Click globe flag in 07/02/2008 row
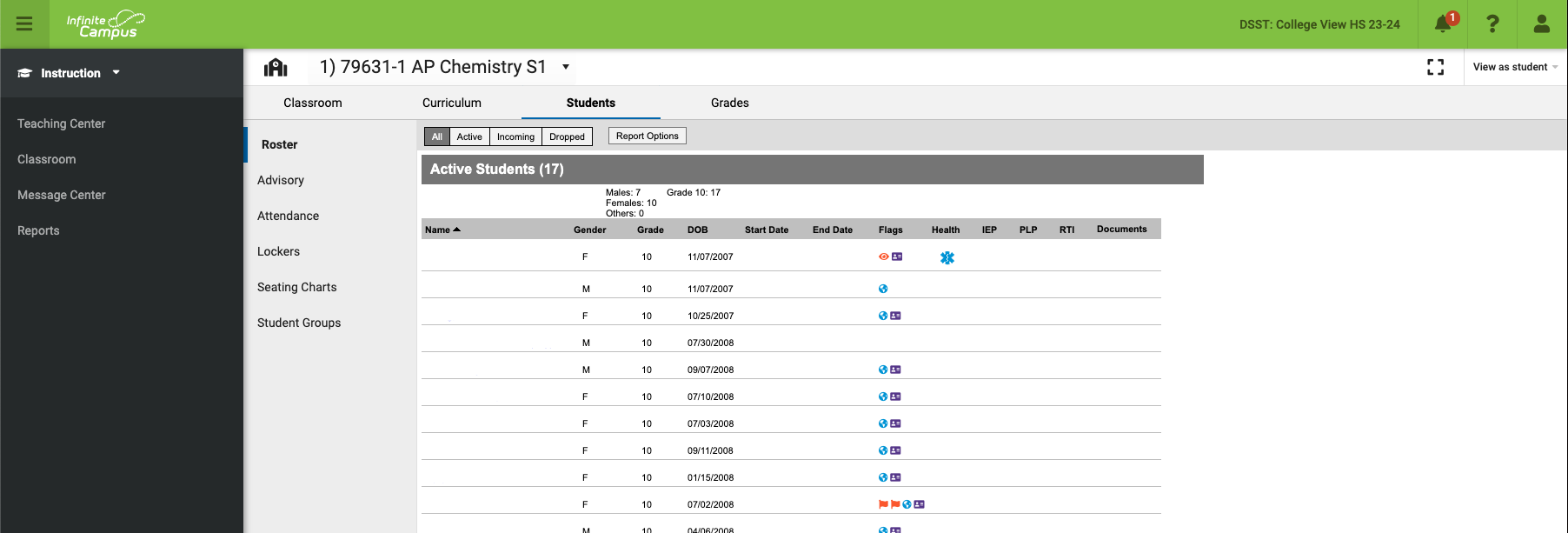 point(907,504)
